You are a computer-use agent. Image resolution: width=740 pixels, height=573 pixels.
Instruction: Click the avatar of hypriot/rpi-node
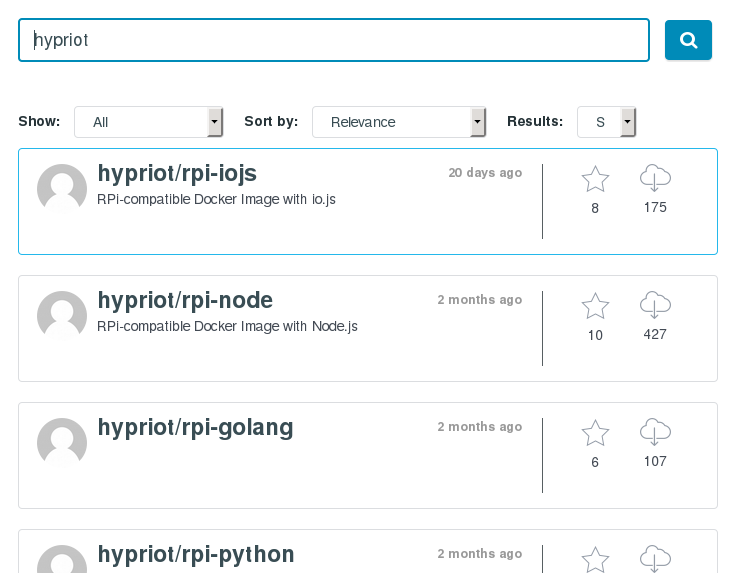click(62, 315)
